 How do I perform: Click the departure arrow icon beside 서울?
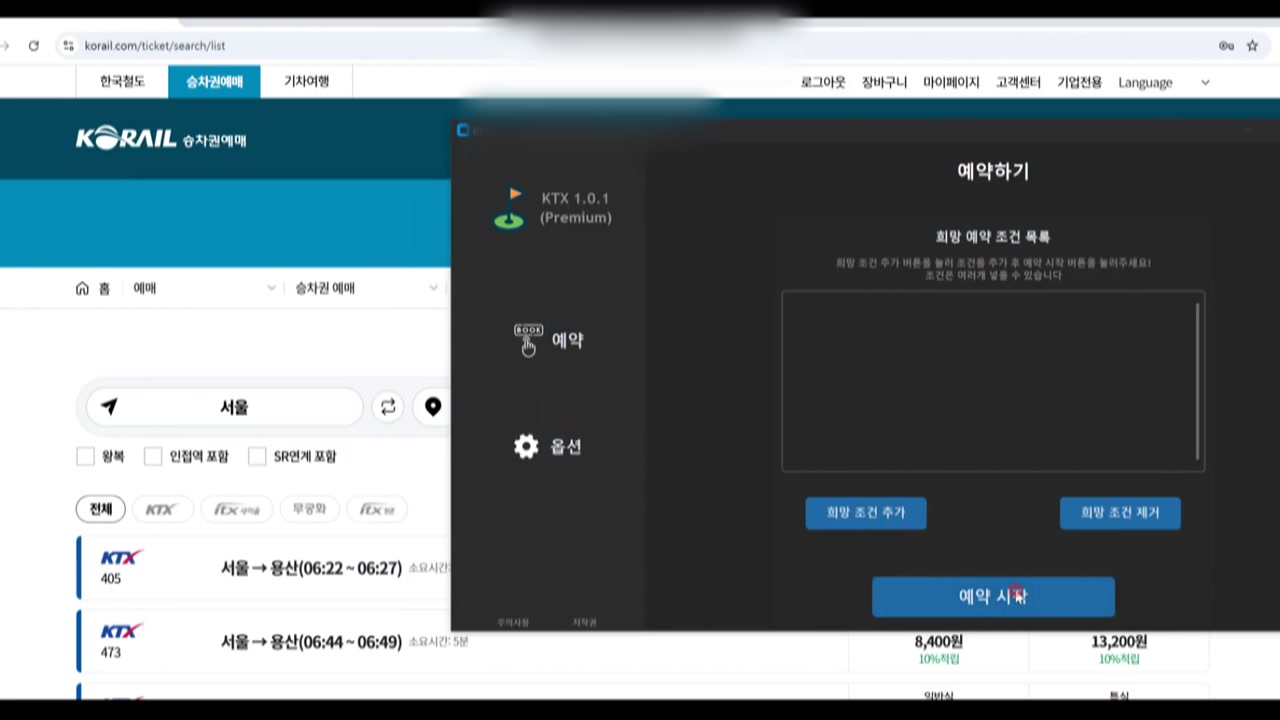click(109, 407)
